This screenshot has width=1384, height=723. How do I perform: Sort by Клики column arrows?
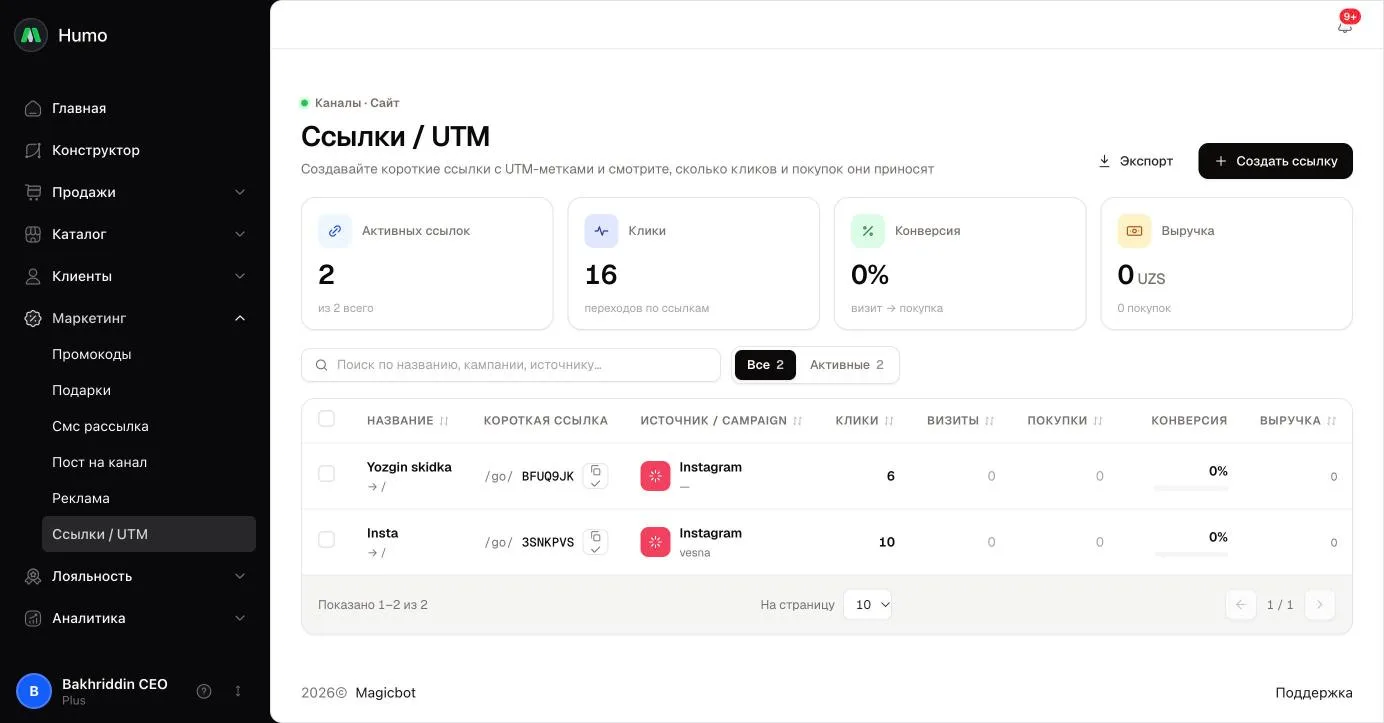point(889,421)
